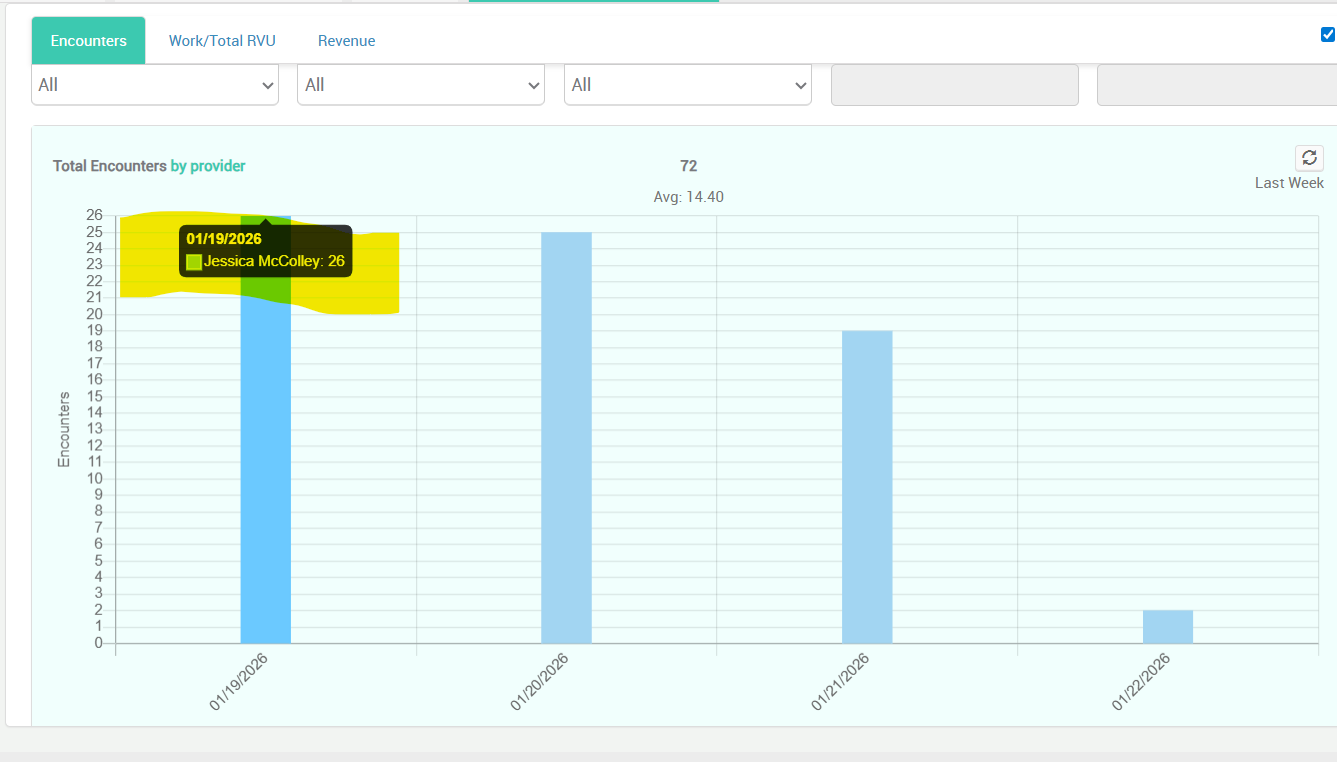Click the second greyed-out input field
The height and width of the screenshot is (762, 1337).
tap(1216, 85)
